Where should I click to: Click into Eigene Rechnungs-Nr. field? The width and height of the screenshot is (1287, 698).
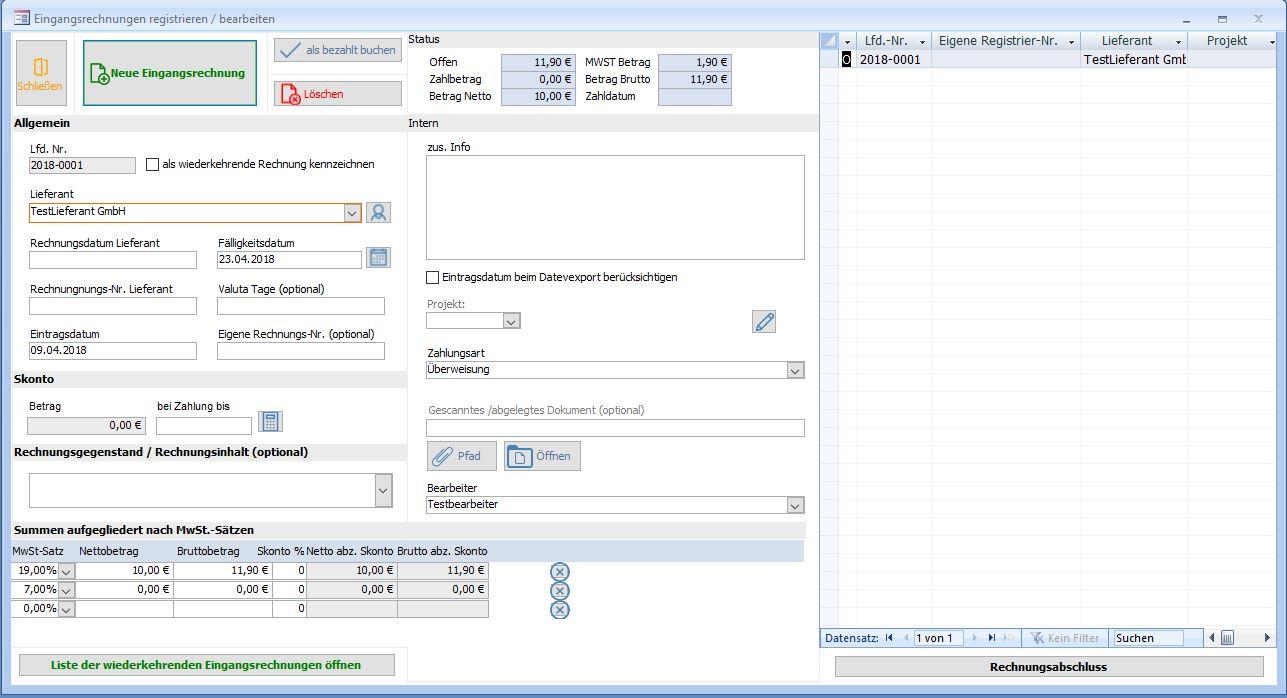pos(301,351)
